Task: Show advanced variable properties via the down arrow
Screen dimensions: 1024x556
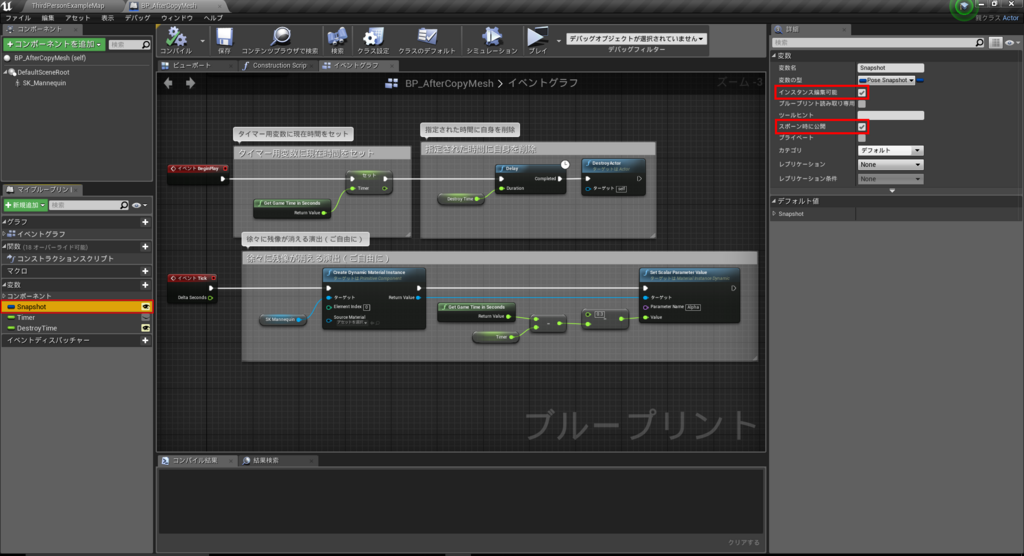Action: click(x=892, y=190)
